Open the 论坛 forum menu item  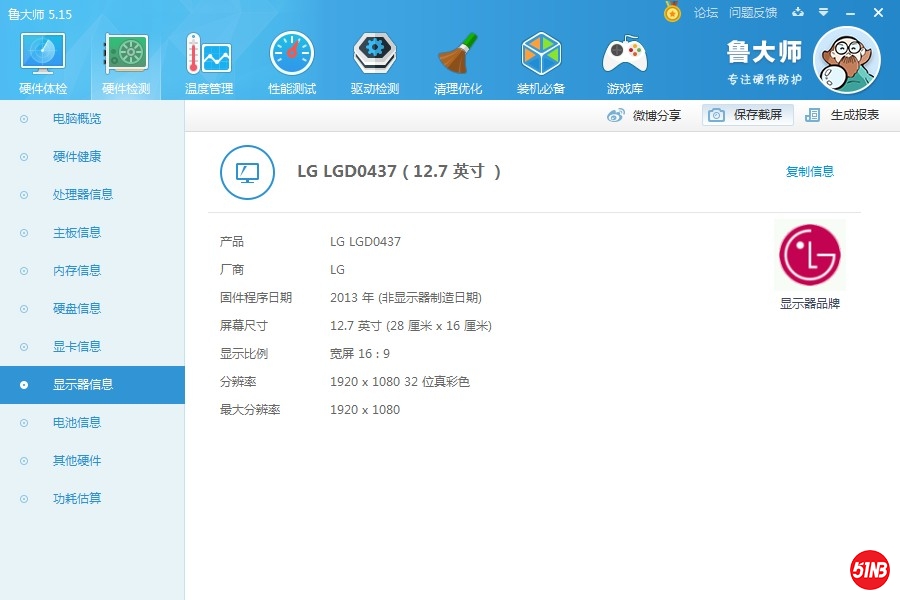coord(705,13)
